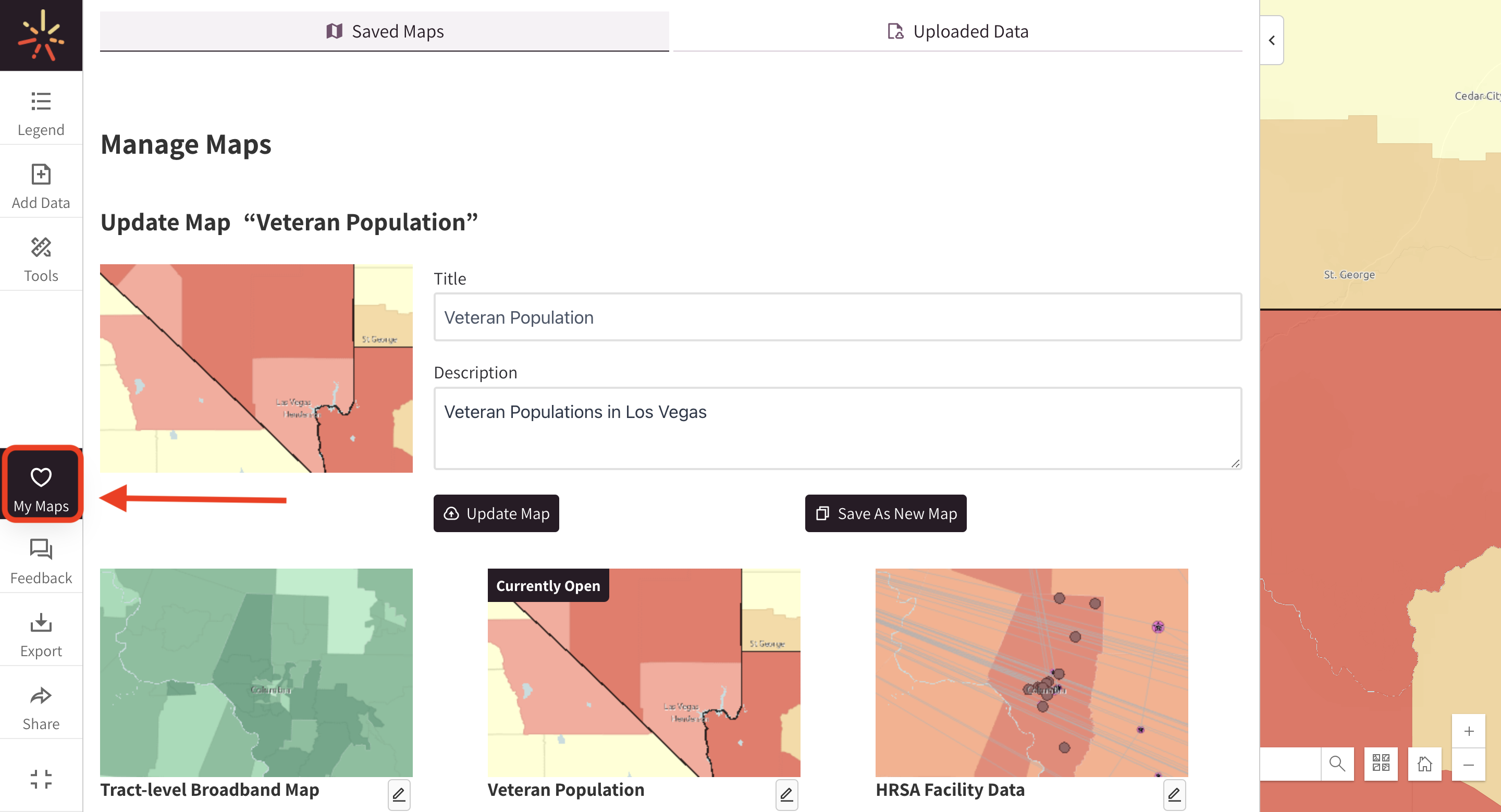This screenshot has height=812, width=1501.
Task: Click the app logo in the top-left corner
Action: (x=41, y=35)
